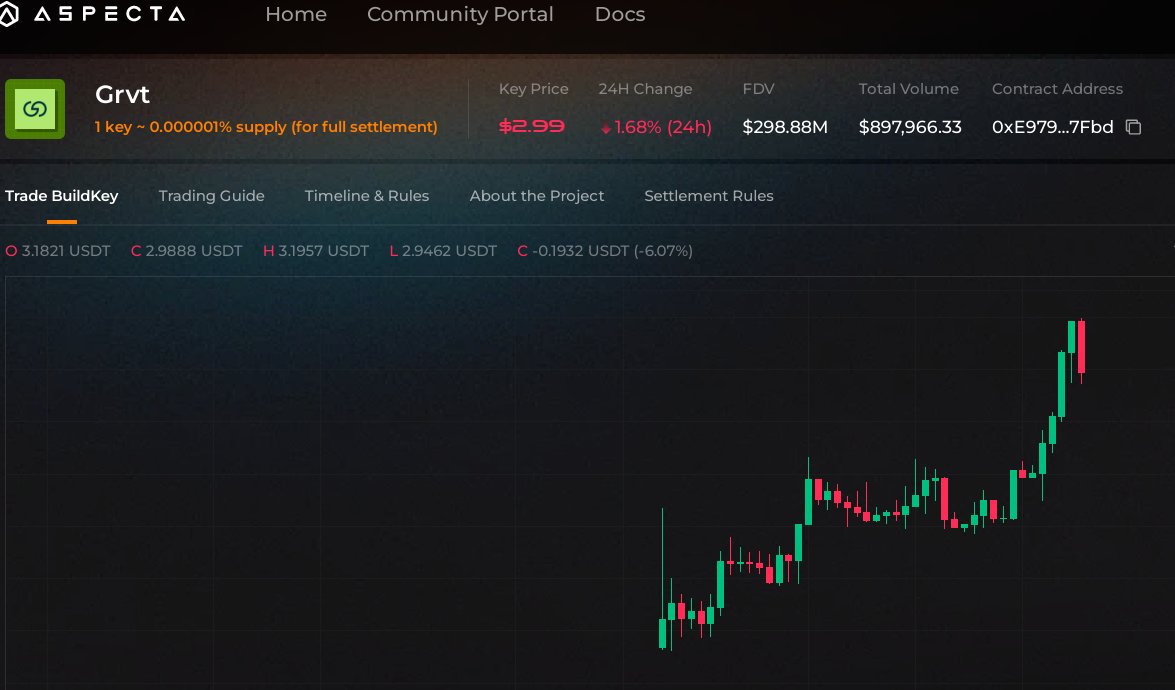Image resolution: width=1175 pixels, height=690 pixels.
Task: Click the open value 3.1821 USDT
Action: (66, 251)
